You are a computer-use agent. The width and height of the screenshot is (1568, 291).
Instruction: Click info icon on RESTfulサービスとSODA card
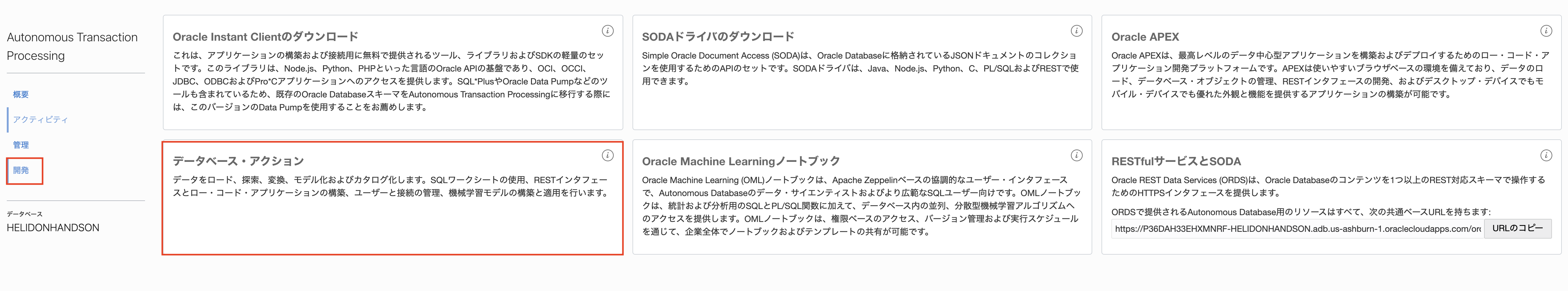1545,156
